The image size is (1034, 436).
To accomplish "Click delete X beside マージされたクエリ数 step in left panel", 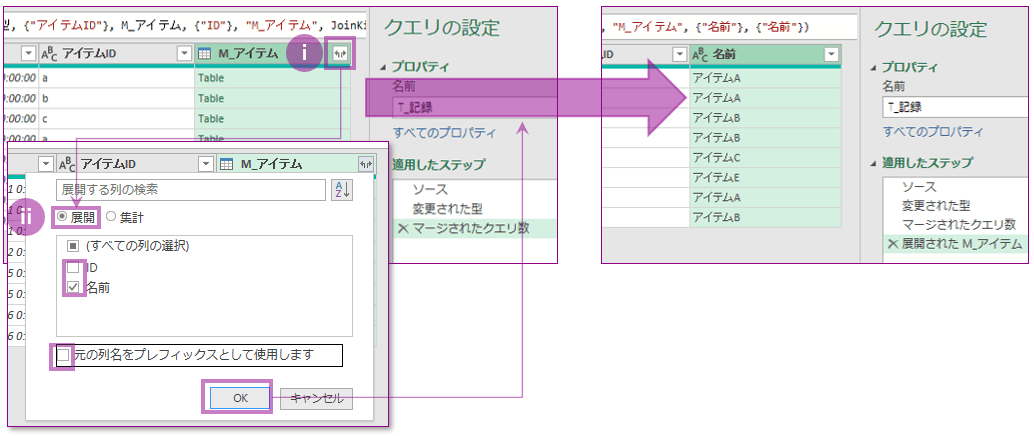I will click(403, 229).
